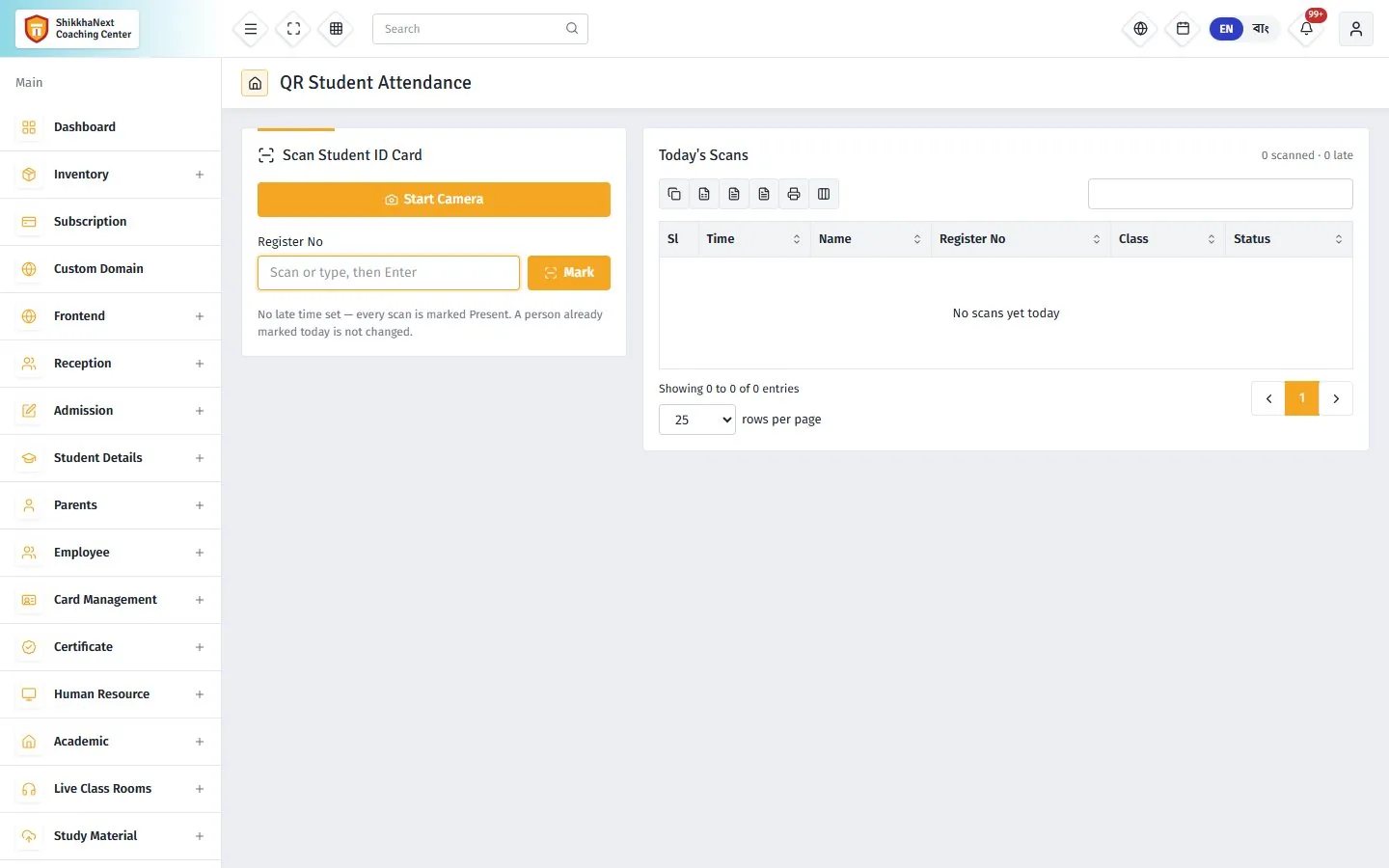Viewport: 1389px width, 868px height.
Task: Sort table by Register No column
Action: (x=1021, y=239)
